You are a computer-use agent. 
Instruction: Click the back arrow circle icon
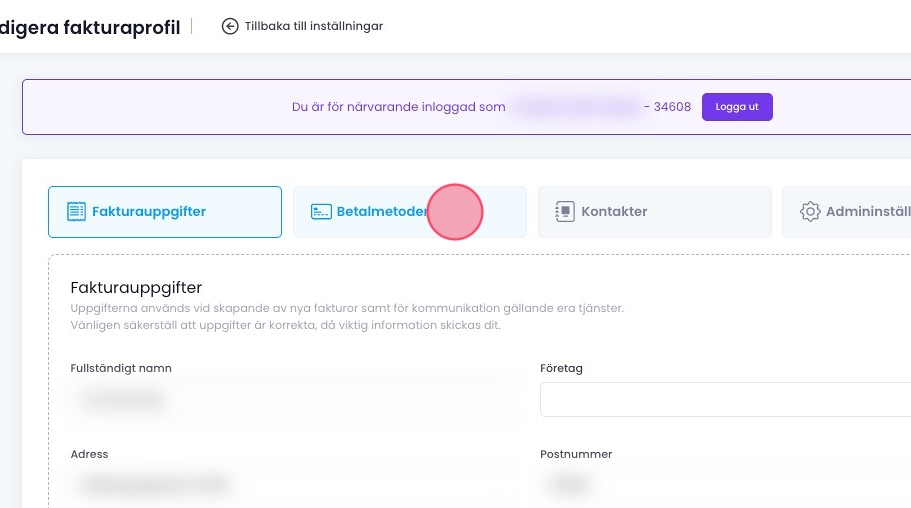point(231,26)
